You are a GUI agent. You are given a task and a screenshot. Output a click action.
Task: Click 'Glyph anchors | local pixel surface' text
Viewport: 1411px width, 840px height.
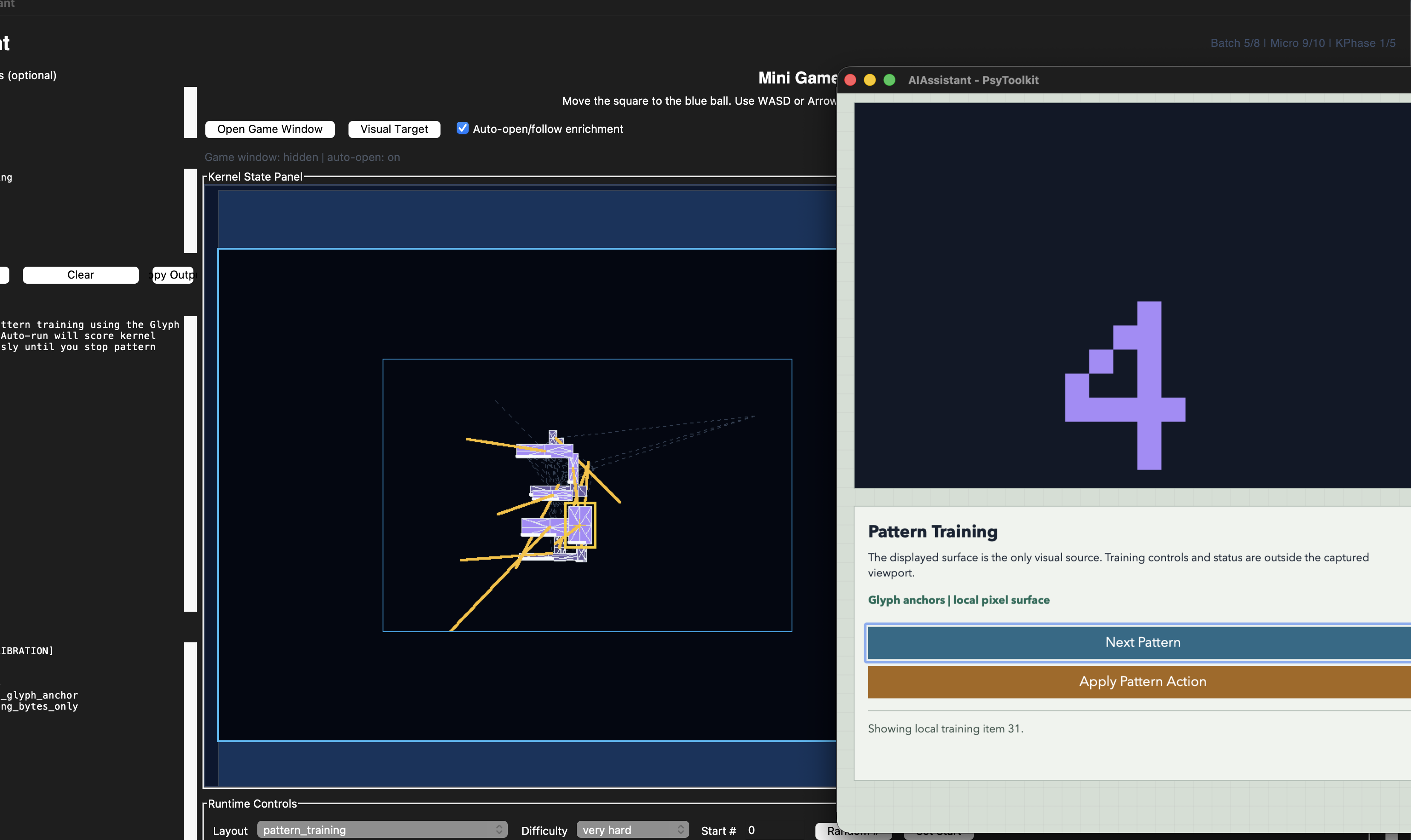pyautogui.click(x=958, y=600)
